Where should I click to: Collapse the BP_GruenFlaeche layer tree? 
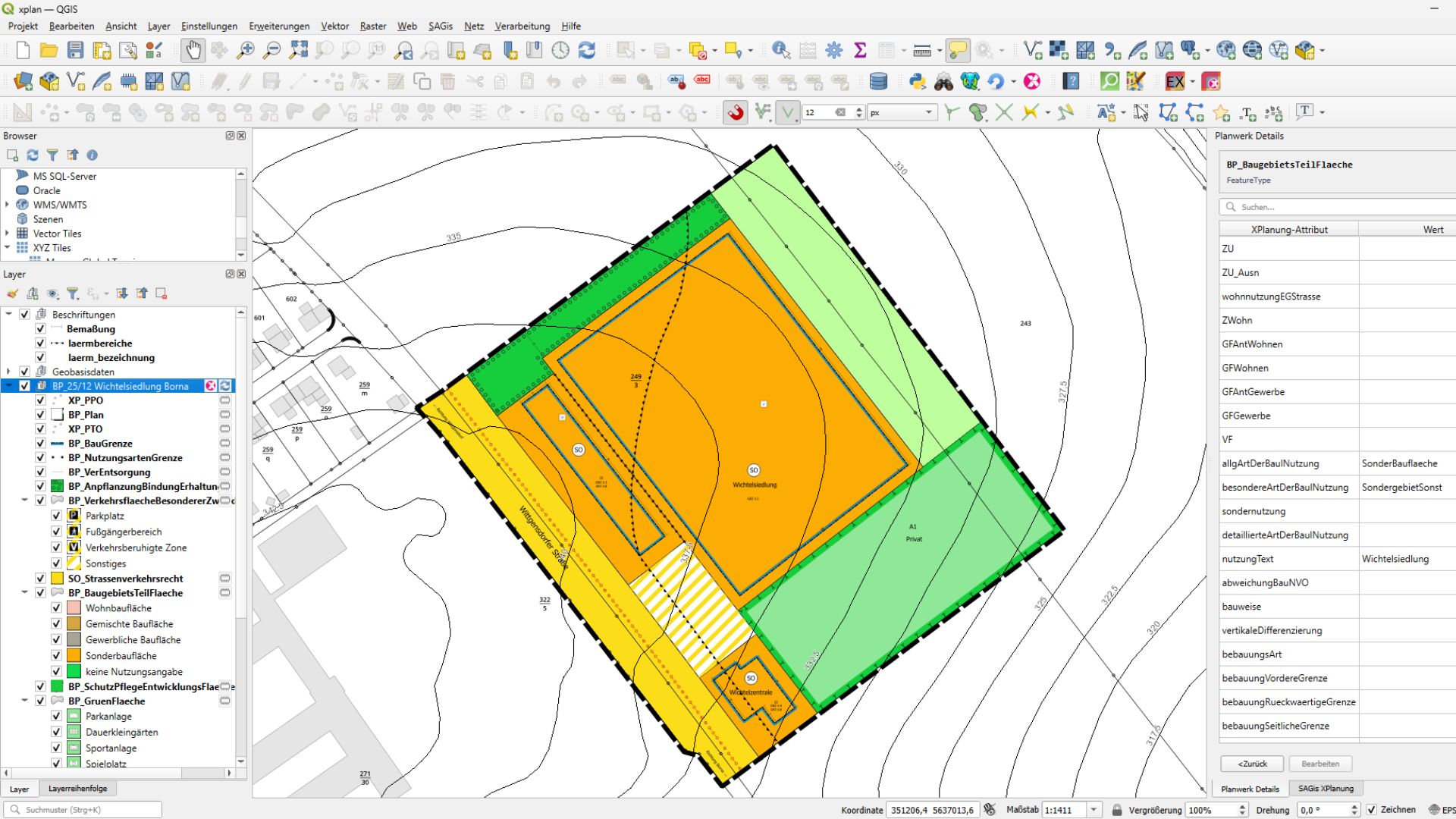pos(24,701)
